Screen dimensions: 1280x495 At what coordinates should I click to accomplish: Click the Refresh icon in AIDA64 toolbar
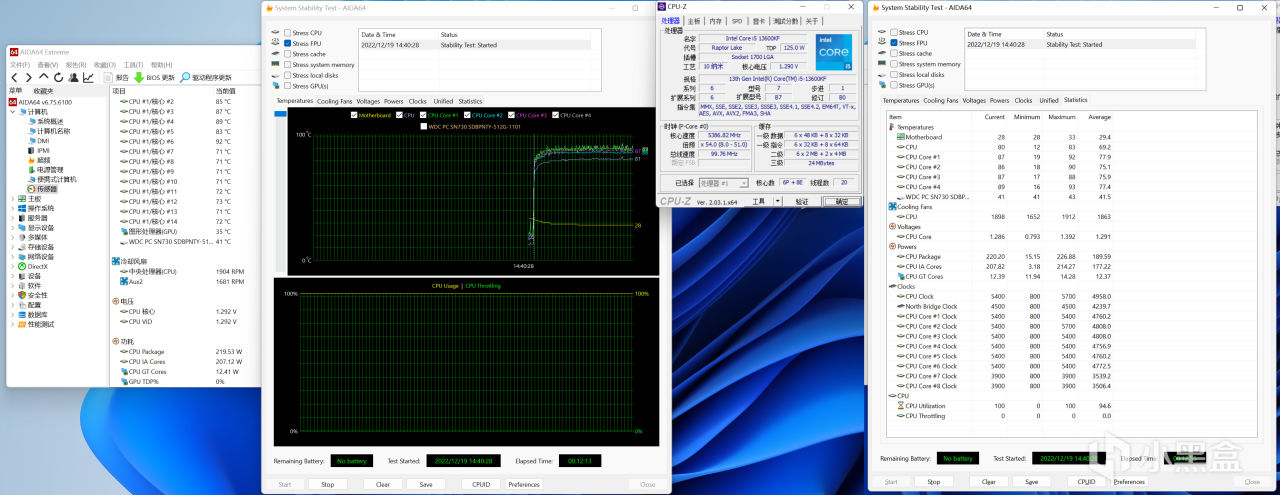60,77
